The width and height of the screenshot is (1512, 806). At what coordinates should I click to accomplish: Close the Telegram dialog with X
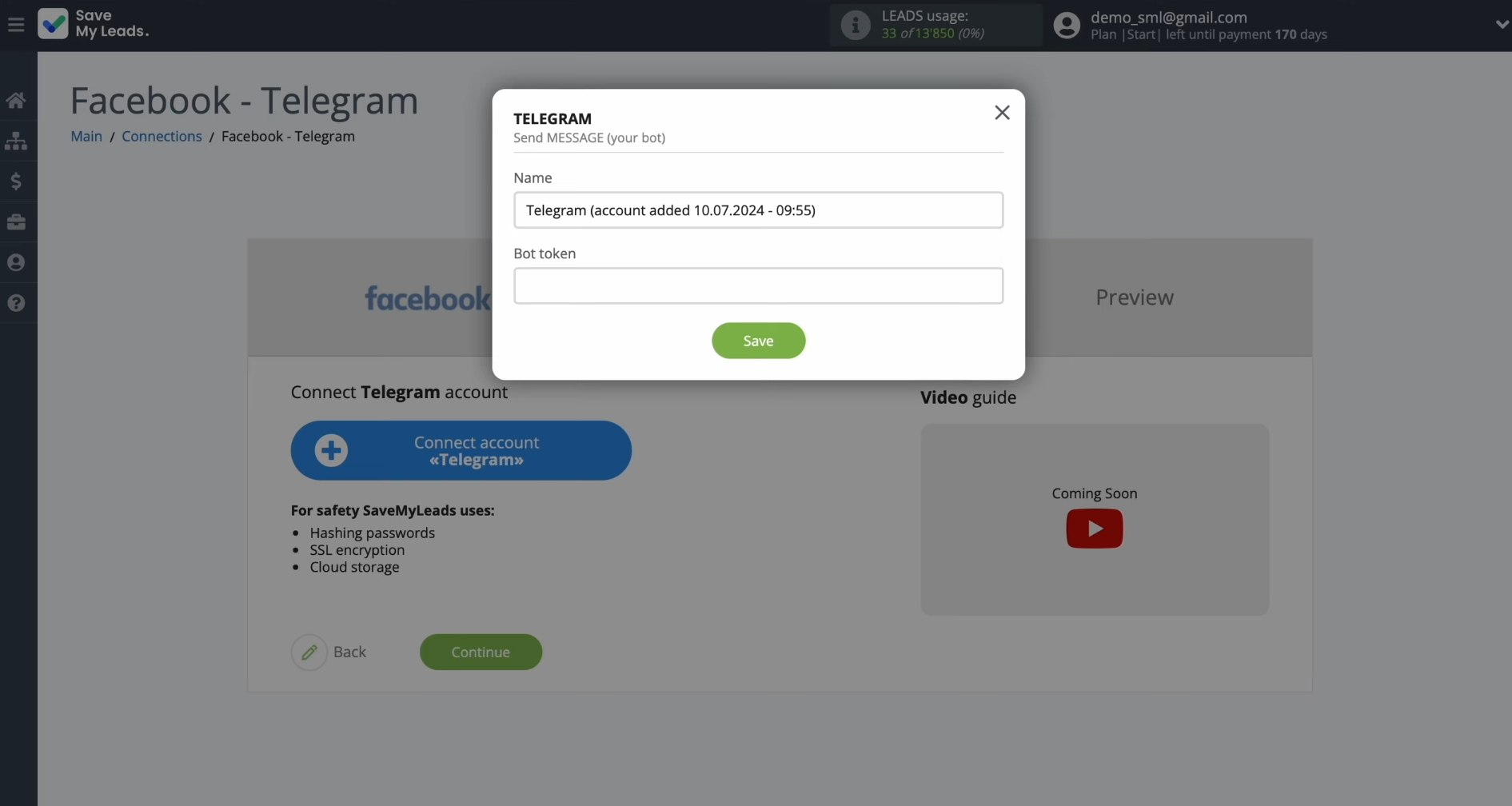[x=1002, y=113]
